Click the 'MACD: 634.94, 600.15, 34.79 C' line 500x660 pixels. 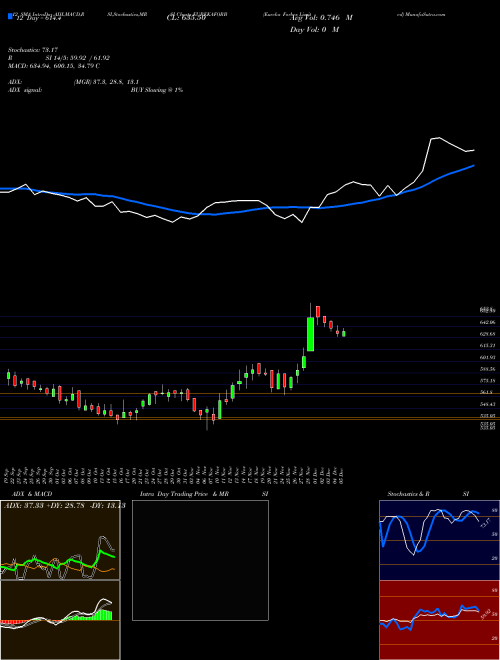(54, 66)
